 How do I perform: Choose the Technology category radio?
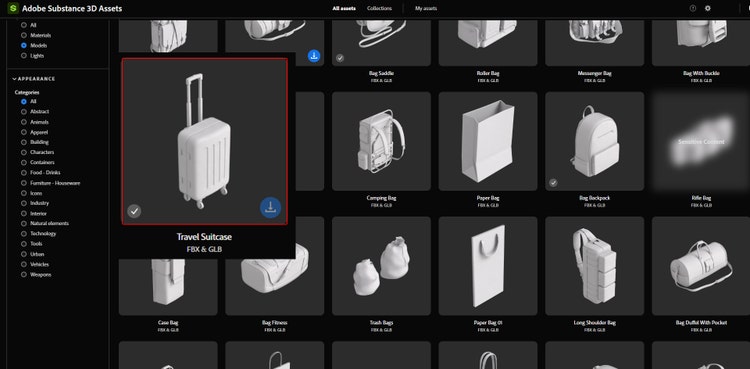click(x=24, y=234)
